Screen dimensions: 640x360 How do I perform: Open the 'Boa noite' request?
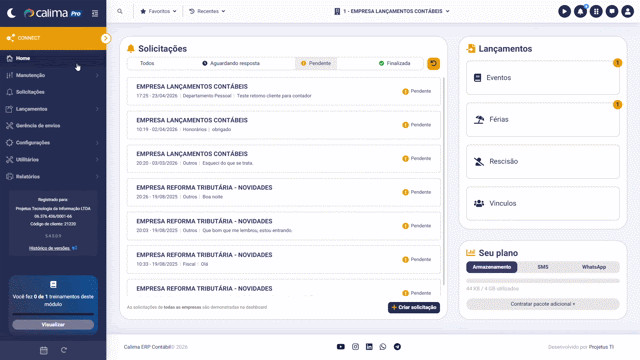coord(284,192)
